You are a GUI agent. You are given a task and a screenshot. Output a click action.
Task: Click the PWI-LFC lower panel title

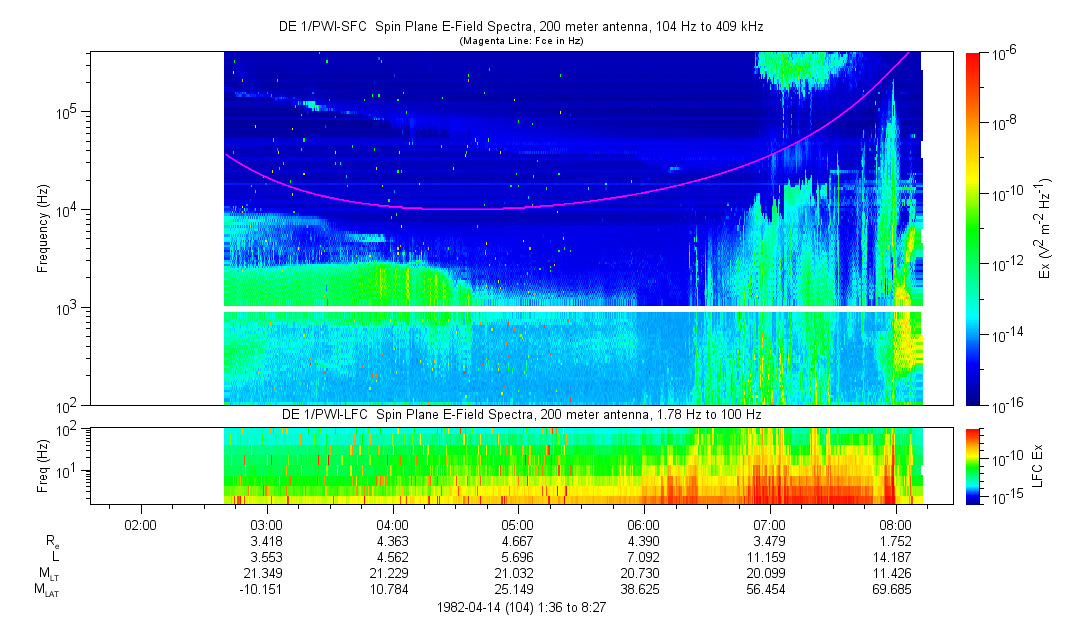520,414
